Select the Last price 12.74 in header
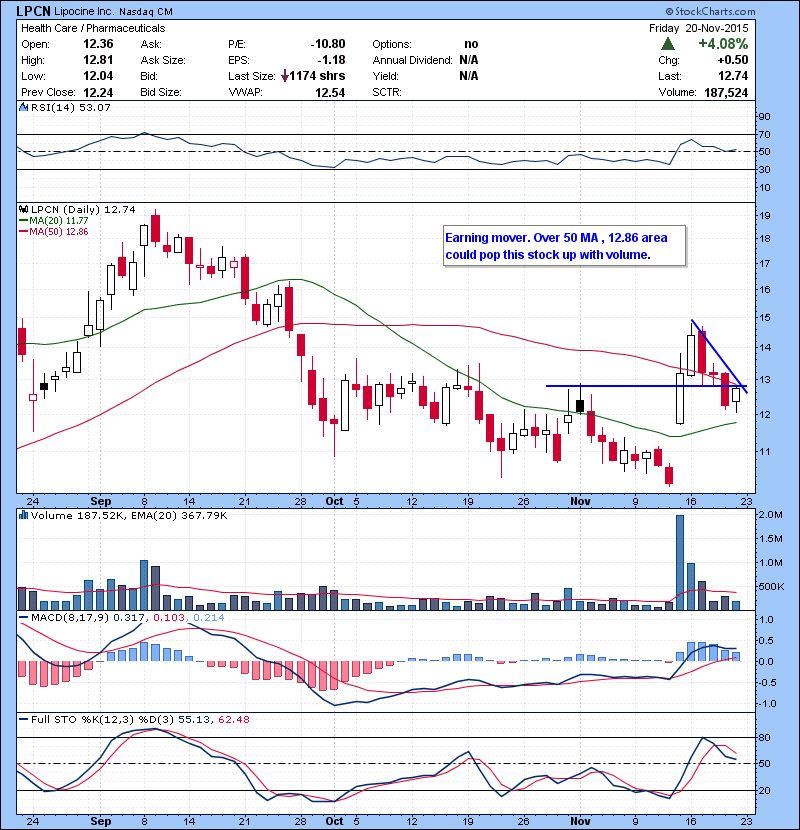Image resolution: width=800 pixels, height=830 pixels. tap(733, 76)
